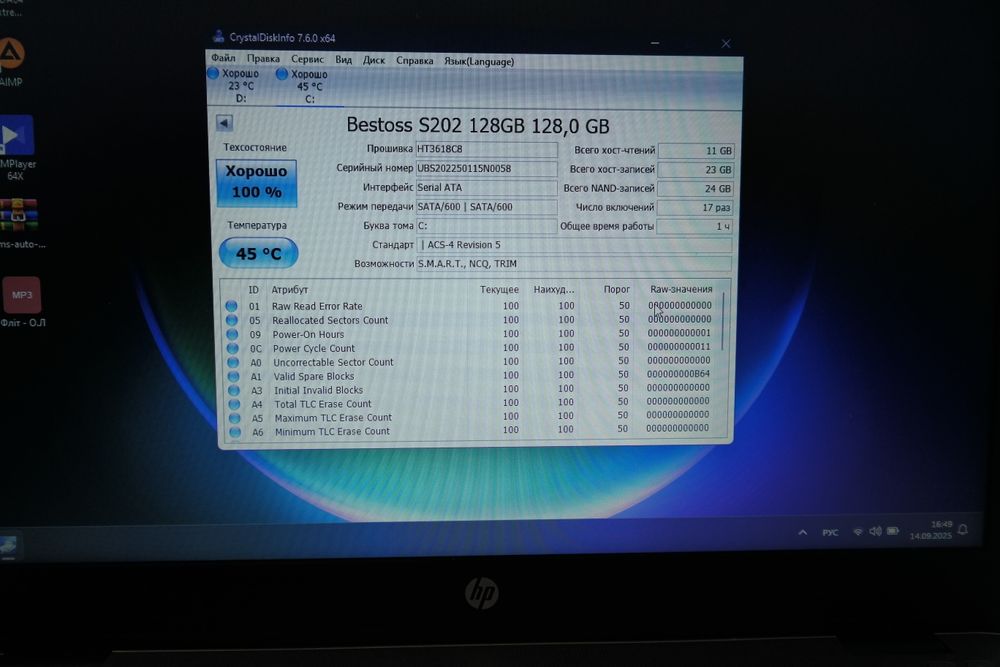Show hidden tray icons chevron
Viewport: 1000px width, 667px height.
pos(802,532)
